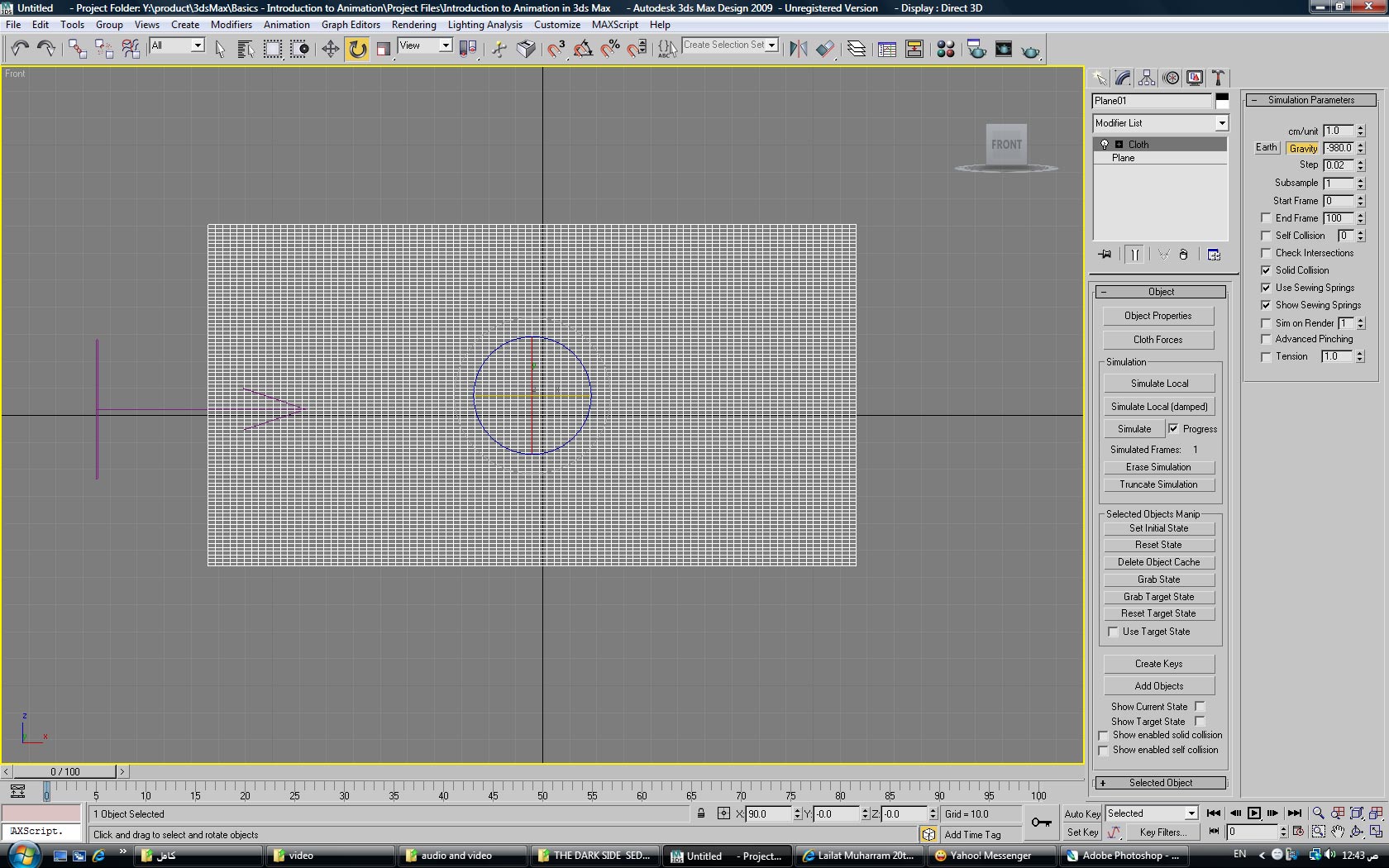Click the object color swatch beside Plane01
This screenshot has height=868, width=1389.
coord(1222,101)
